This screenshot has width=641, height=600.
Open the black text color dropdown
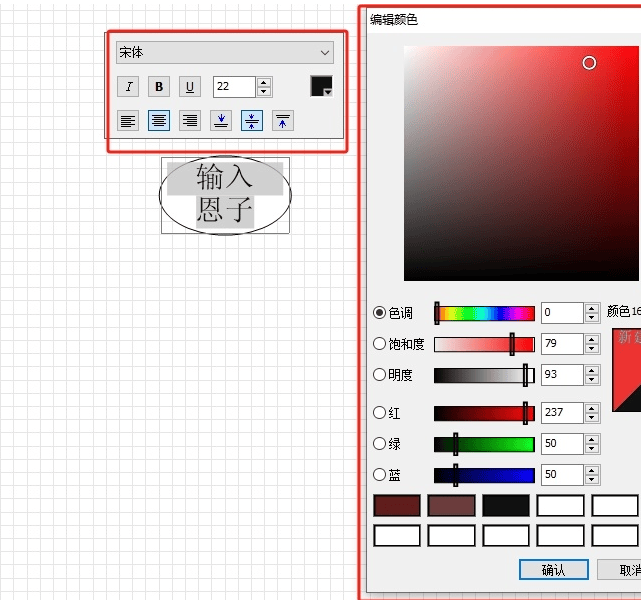pyautogui.click(x=322, y=87)
